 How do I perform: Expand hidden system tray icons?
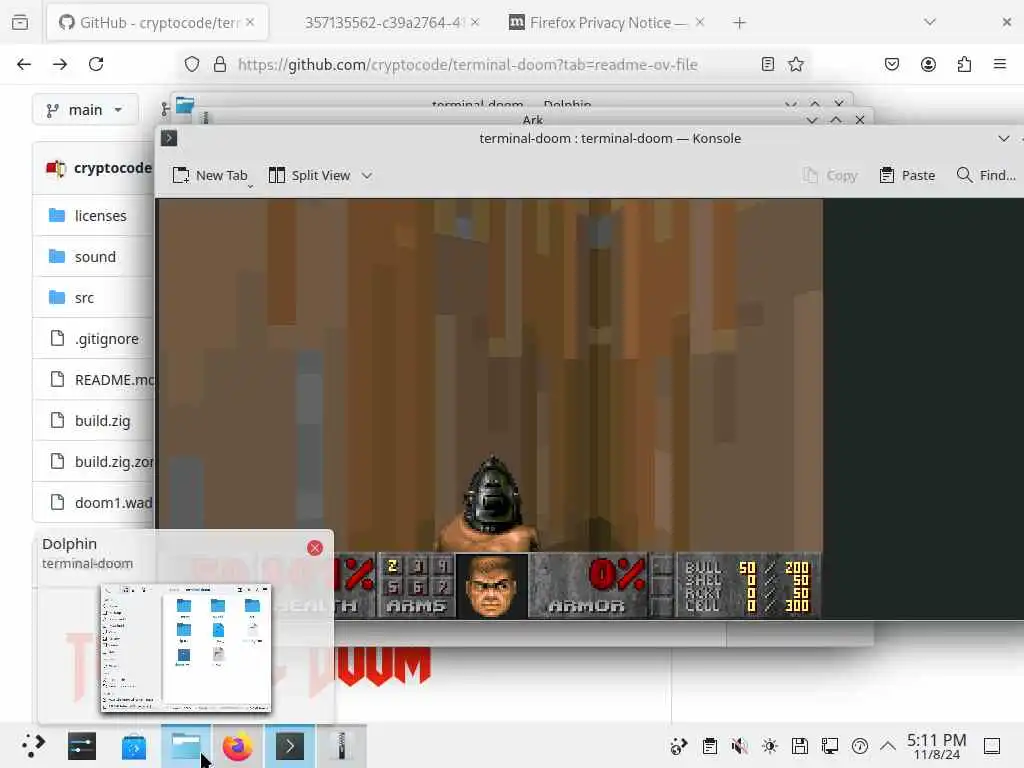[x=888, y=746]
